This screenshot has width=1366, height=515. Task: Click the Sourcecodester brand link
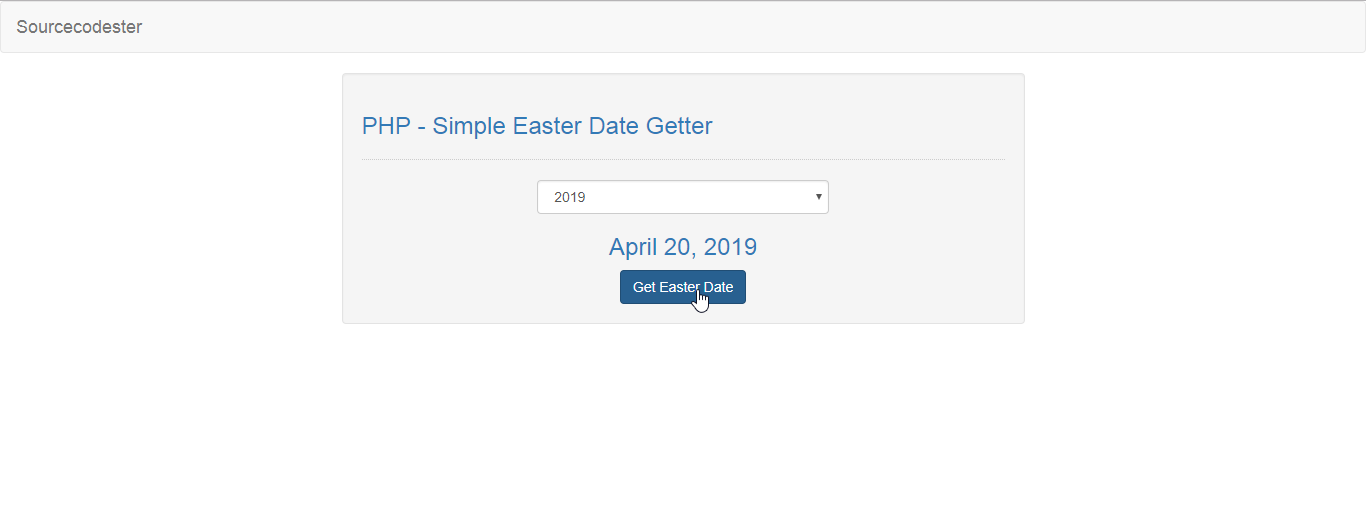pos(79,27)
